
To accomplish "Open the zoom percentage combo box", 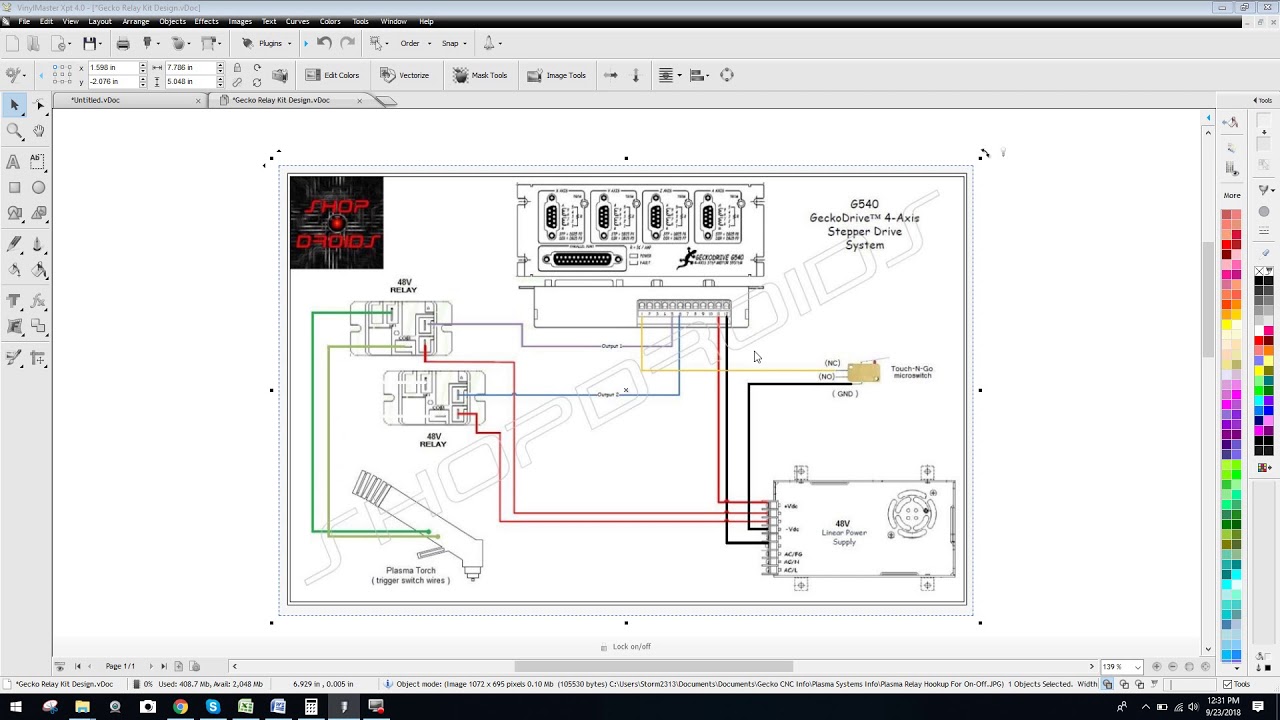I will click(1121, 666).
